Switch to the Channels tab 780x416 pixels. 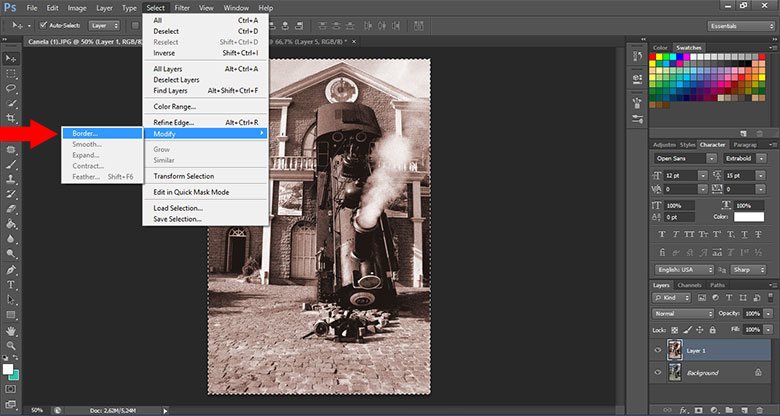(x=691, y=285)
